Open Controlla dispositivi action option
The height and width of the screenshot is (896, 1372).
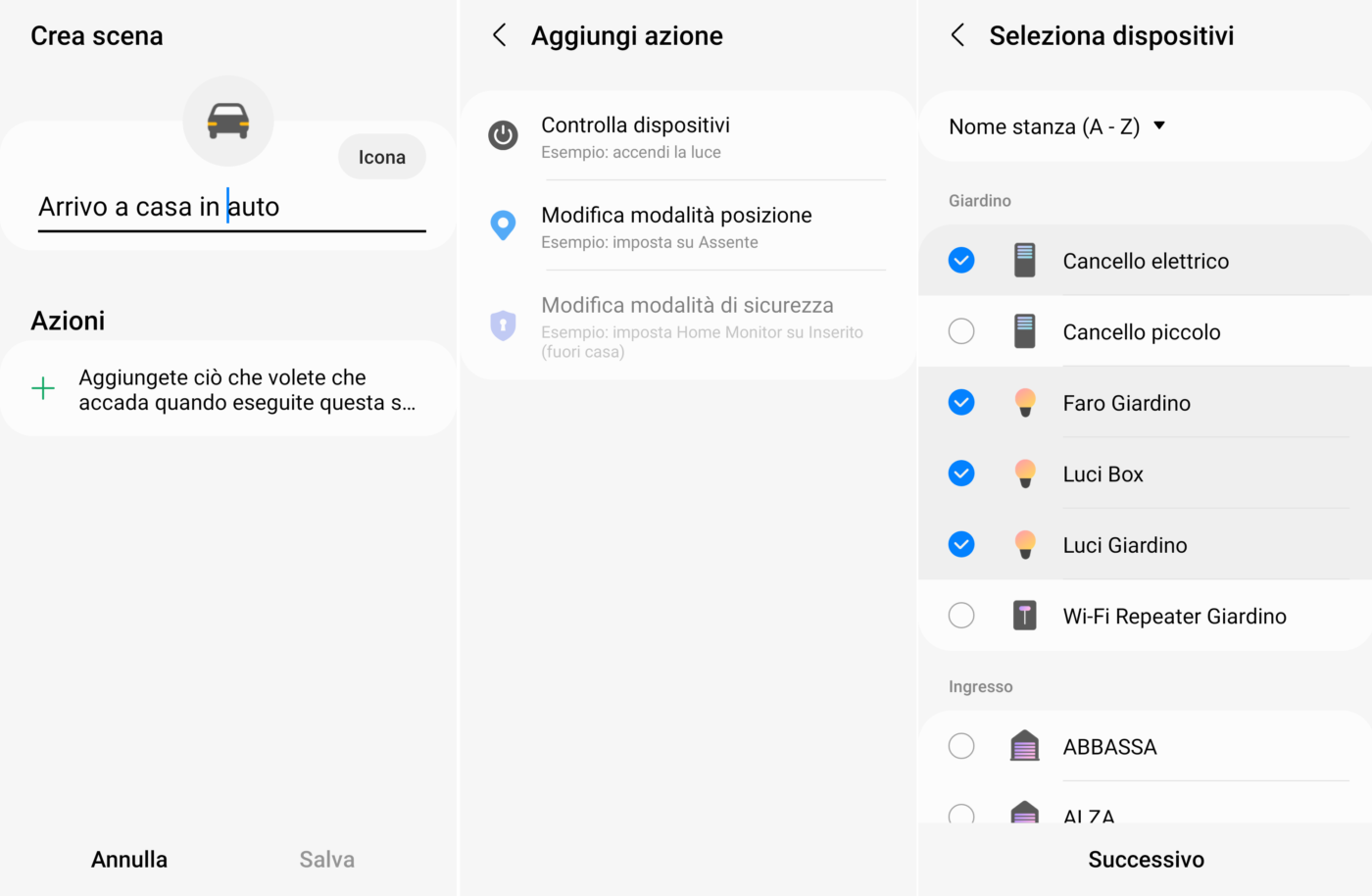[x=635, y=136]
